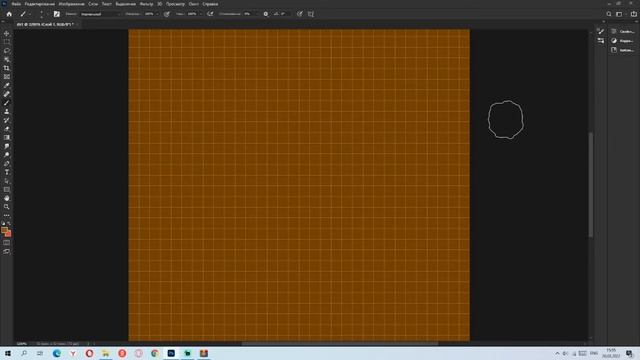Toggle pressure for size button
The width and height of the screenshot is (640, 360).
300,14
